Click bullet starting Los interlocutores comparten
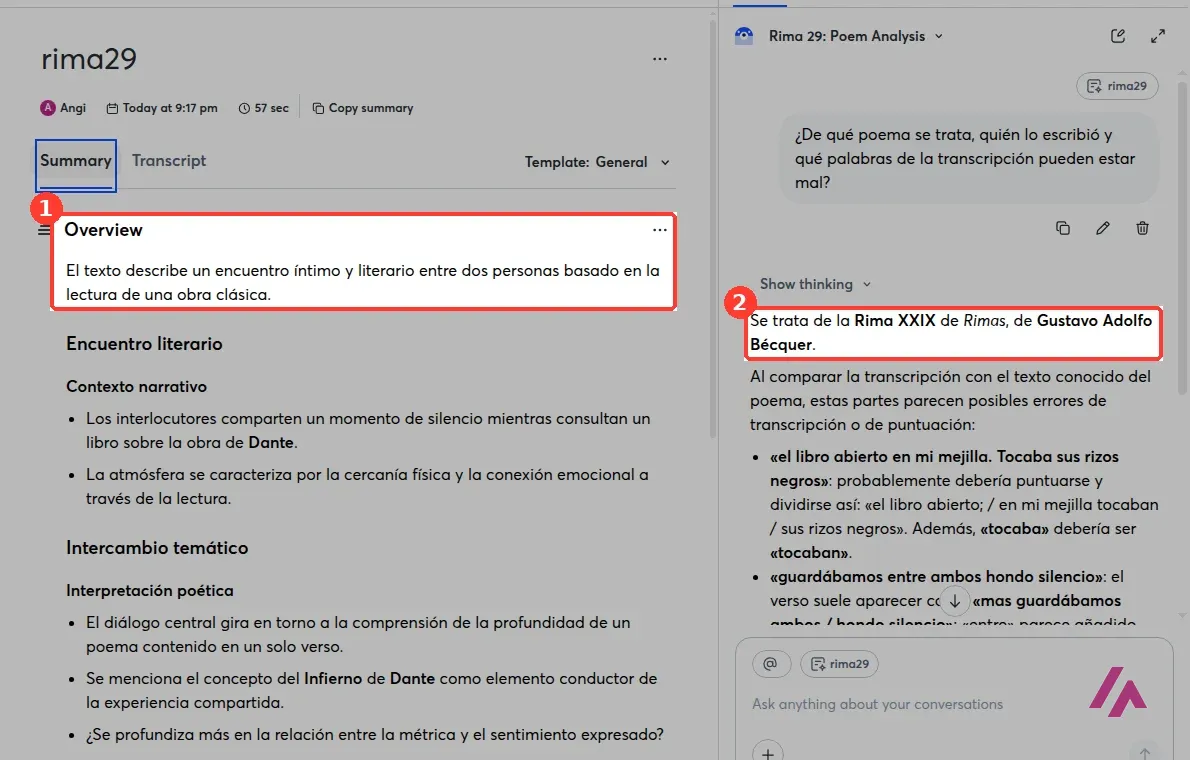This screenshot has height=760, width=1190. (x=368, y=430)
